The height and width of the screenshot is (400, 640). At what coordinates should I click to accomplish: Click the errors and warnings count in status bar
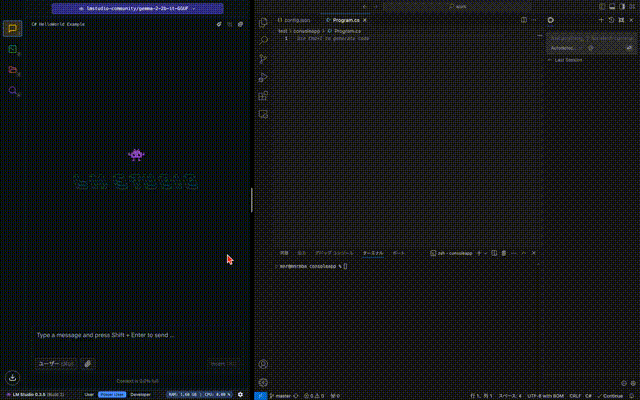[x=314, y=396]
